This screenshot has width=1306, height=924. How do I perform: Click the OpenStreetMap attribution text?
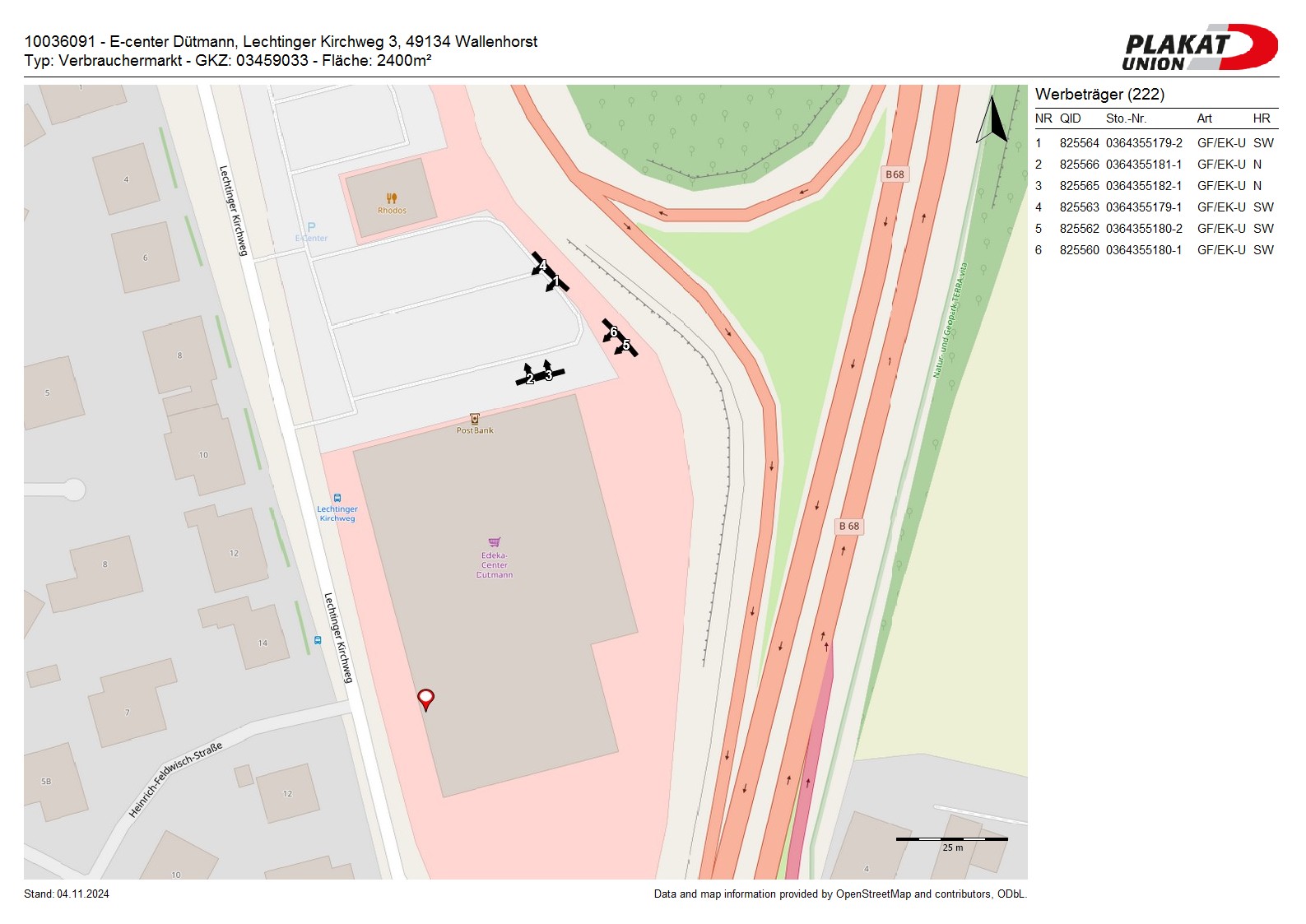pyautogui.click(x=839, y=894)
